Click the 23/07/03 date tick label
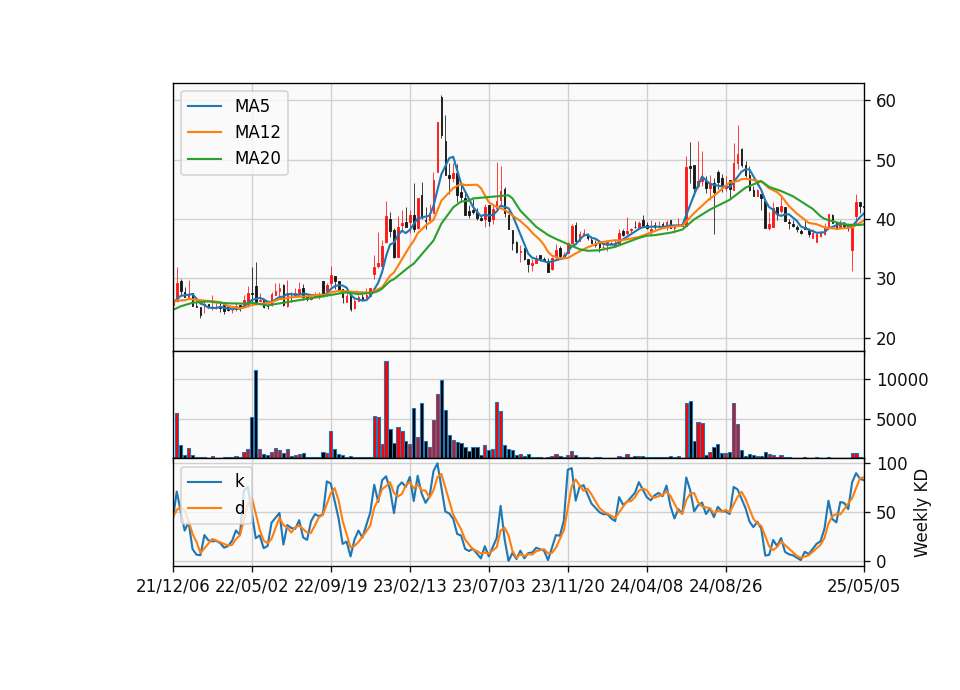 point(489,587)
